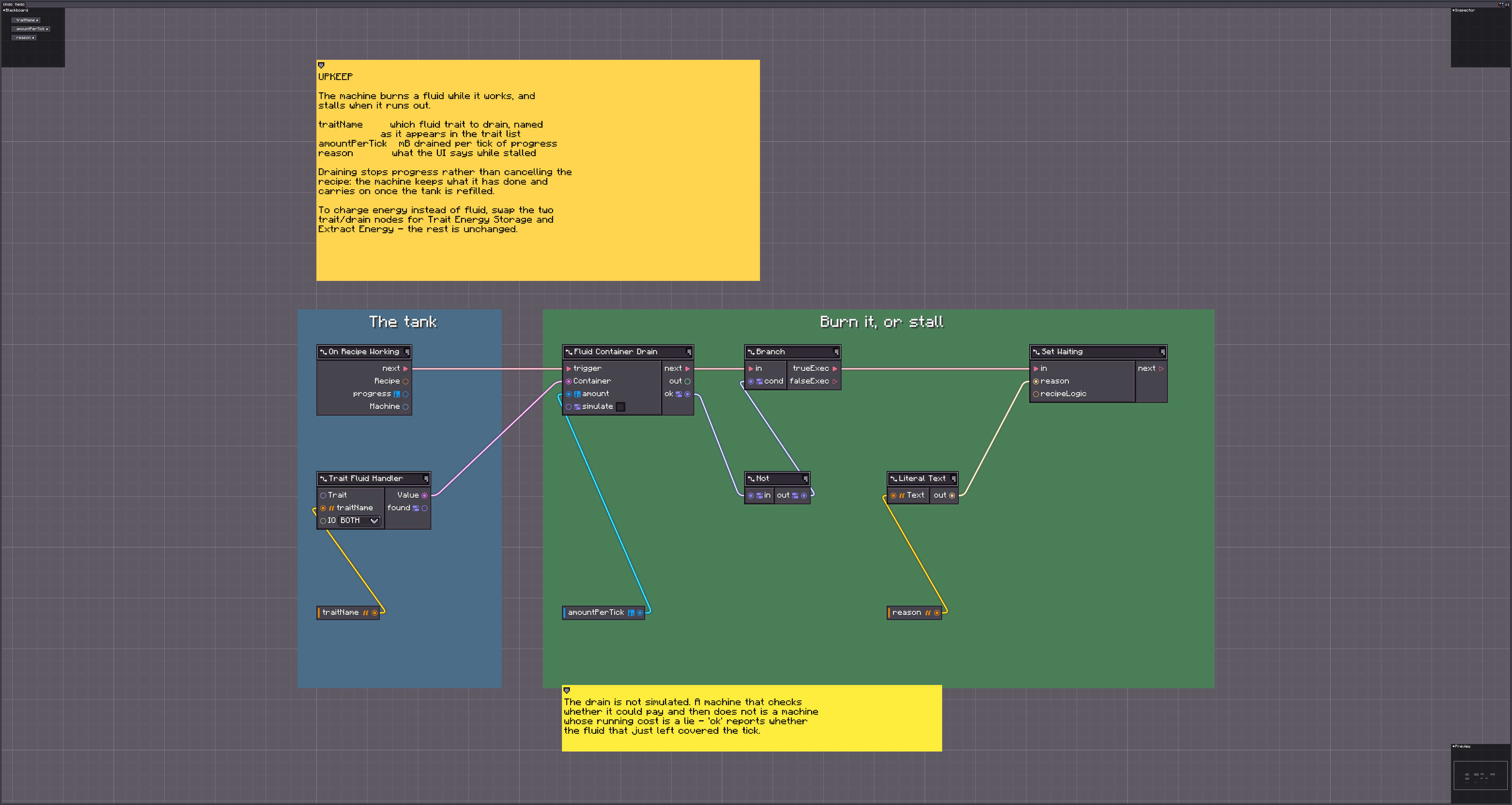The height and width of the screenshot is (805, 1512).
Task: Click the next exec port on On Recipe Working
Action: pos(406,369)
